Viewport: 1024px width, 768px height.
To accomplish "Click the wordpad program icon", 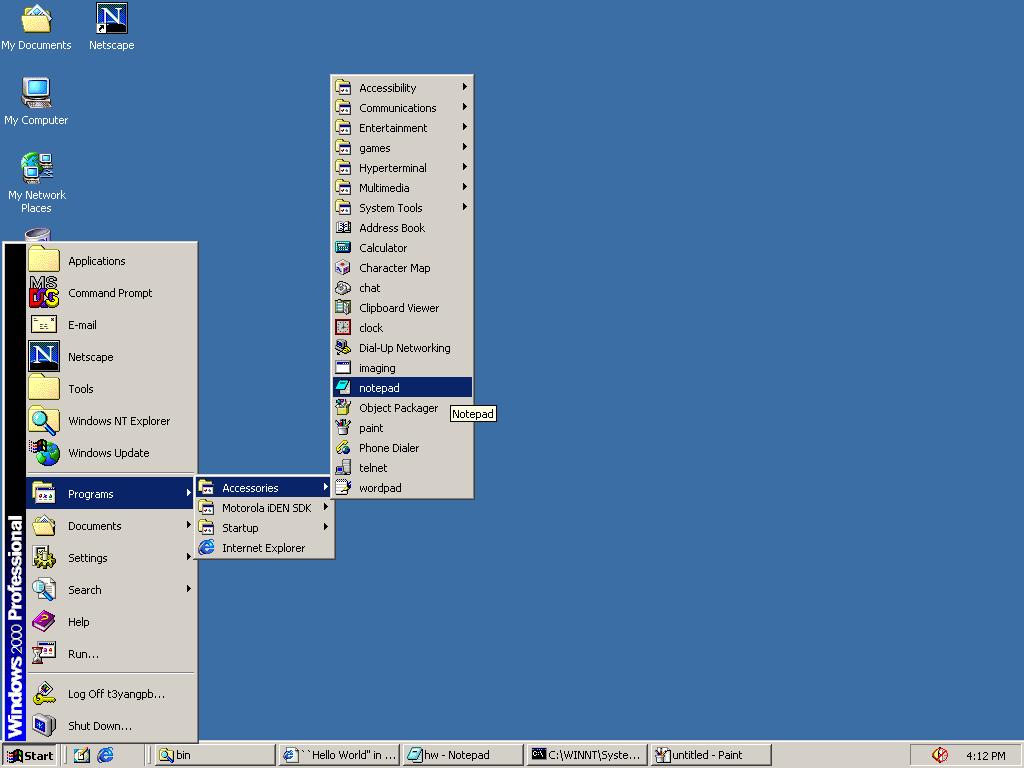I will point(343,487).
